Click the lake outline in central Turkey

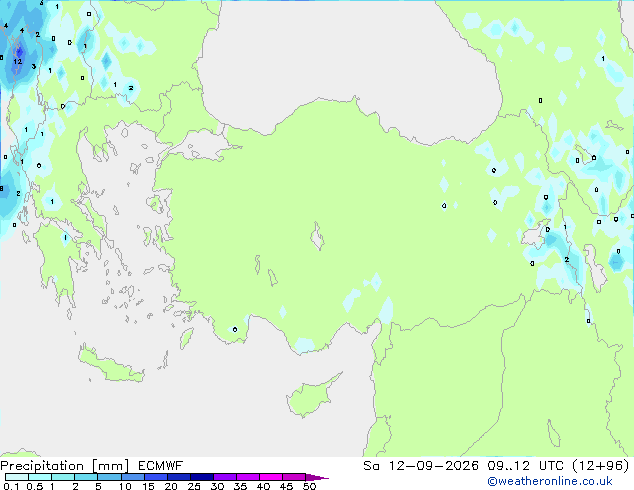click(317, 236)
